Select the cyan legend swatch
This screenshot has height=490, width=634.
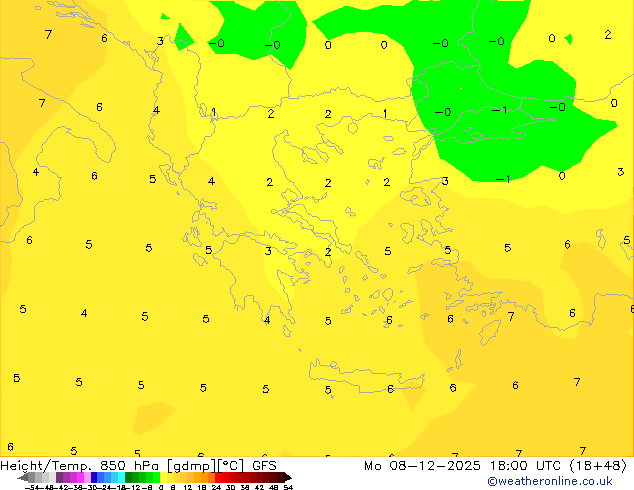click(x=121, y=477)
